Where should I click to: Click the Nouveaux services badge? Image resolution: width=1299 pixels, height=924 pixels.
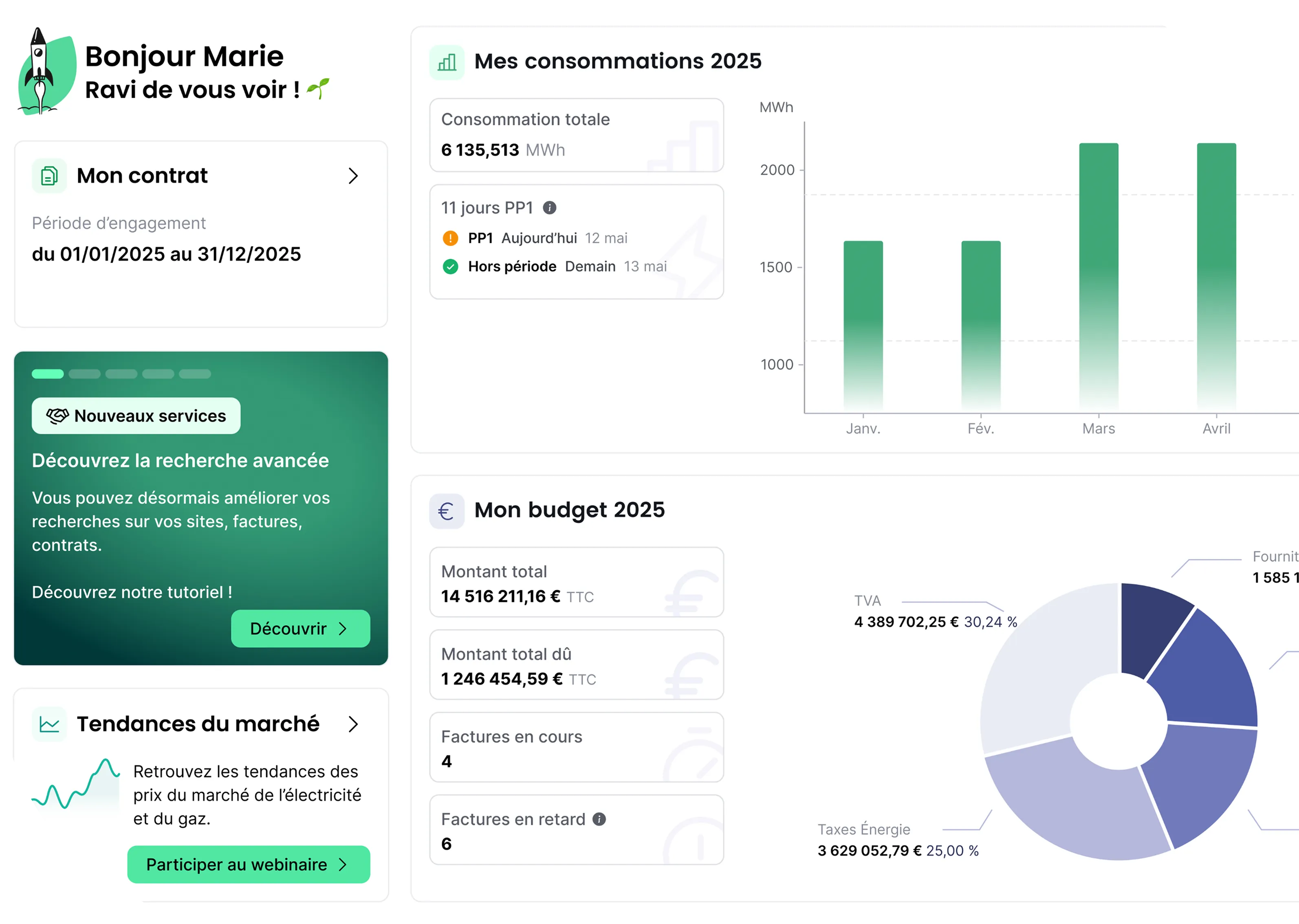[136, 416]
